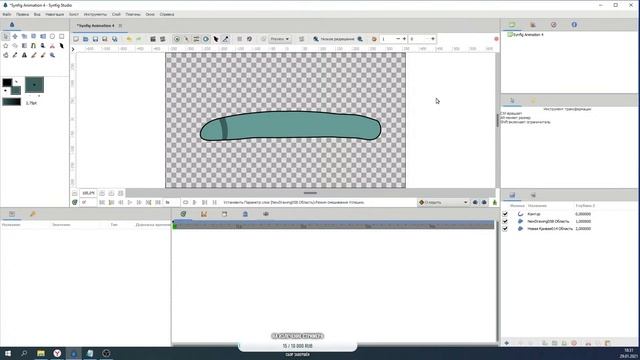Click the Redo arrow icon

click(x=139, y=39)
